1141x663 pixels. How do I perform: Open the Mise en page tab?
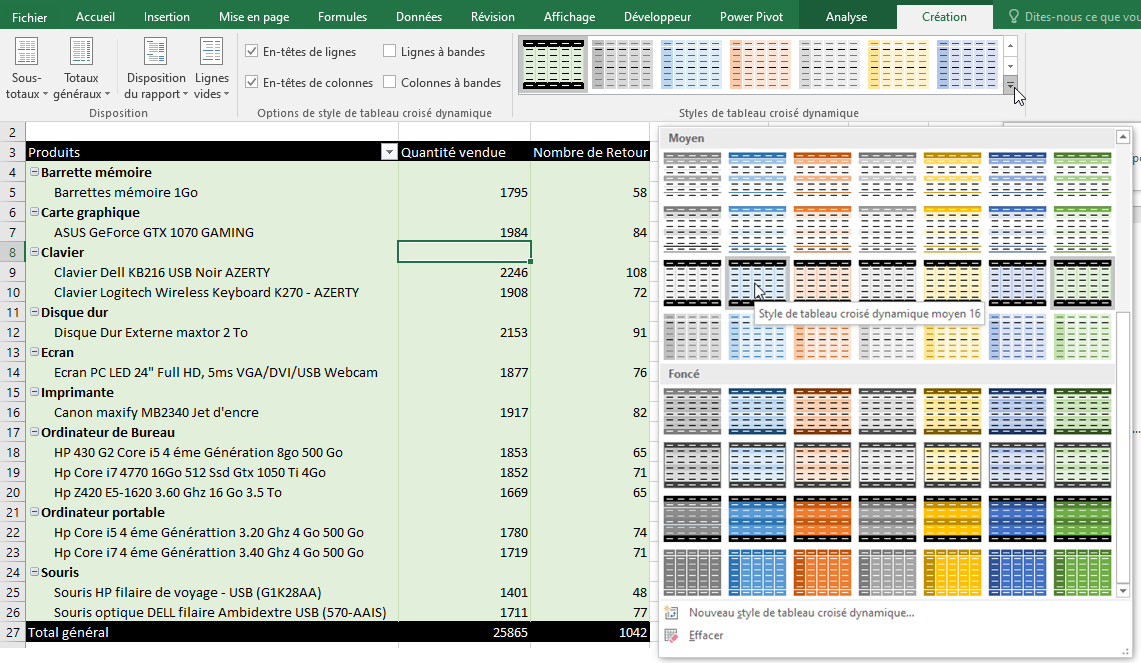pos(254,17)
